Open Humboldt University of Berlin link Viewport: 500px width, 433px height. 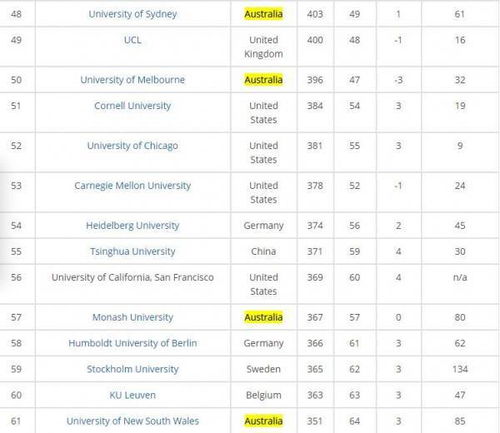(x=133, y=343)
